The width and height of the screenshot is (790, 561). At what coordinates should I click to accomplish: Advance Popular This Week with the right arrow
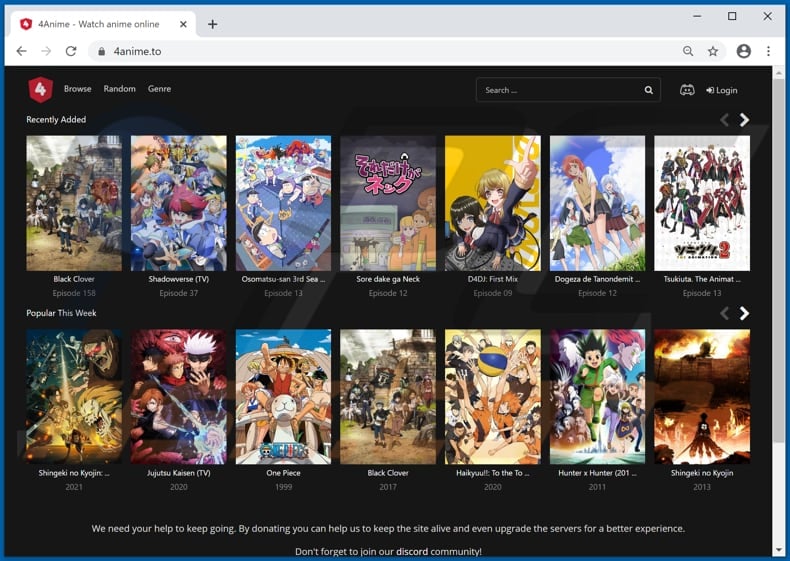coord(744,314)
